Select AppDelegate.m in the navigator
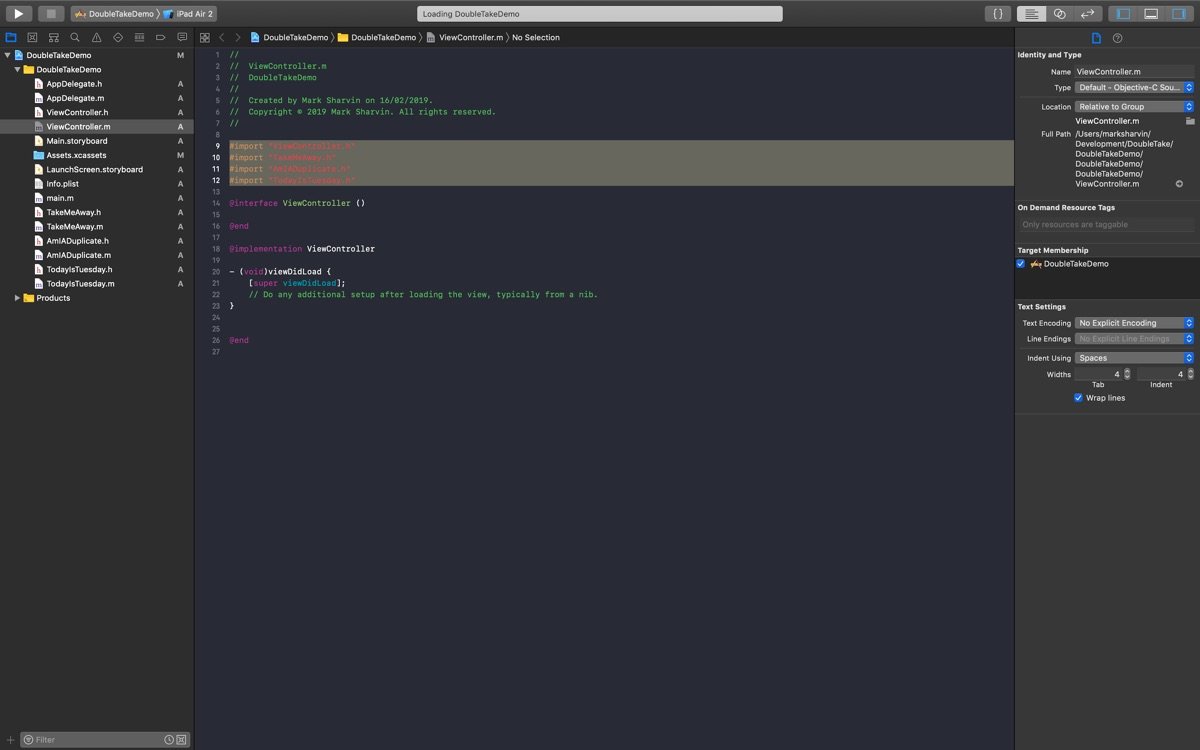1200x750 pixels. point(75,98)
